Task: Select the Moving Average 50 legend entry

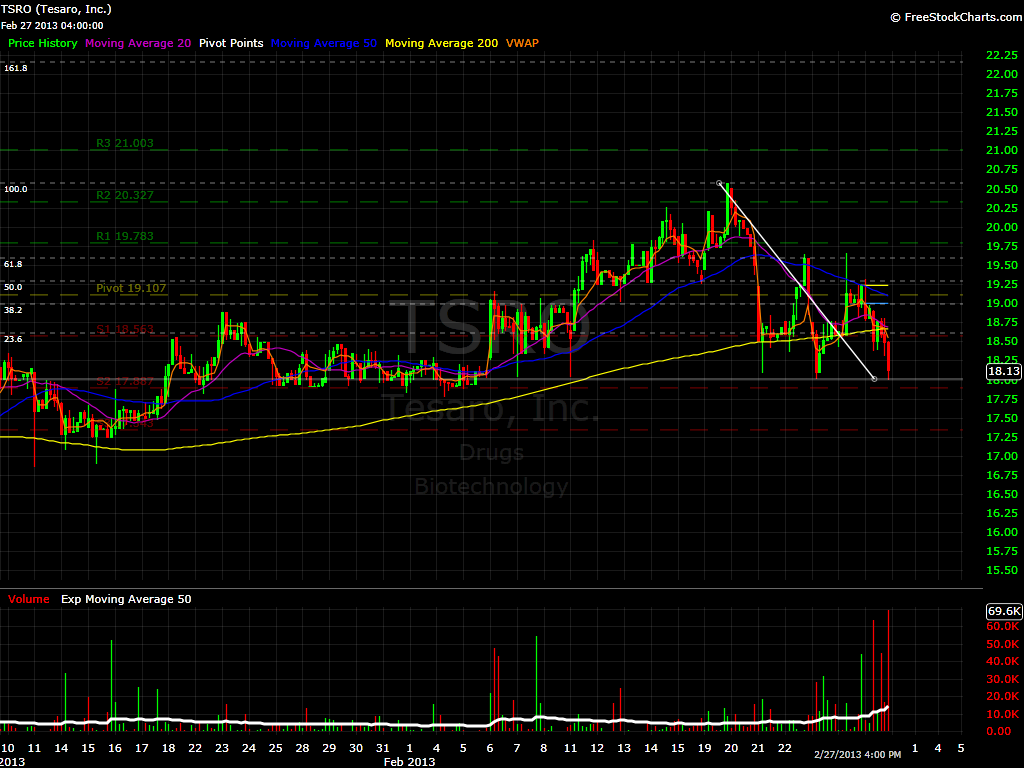Action: tap(323, 43)
